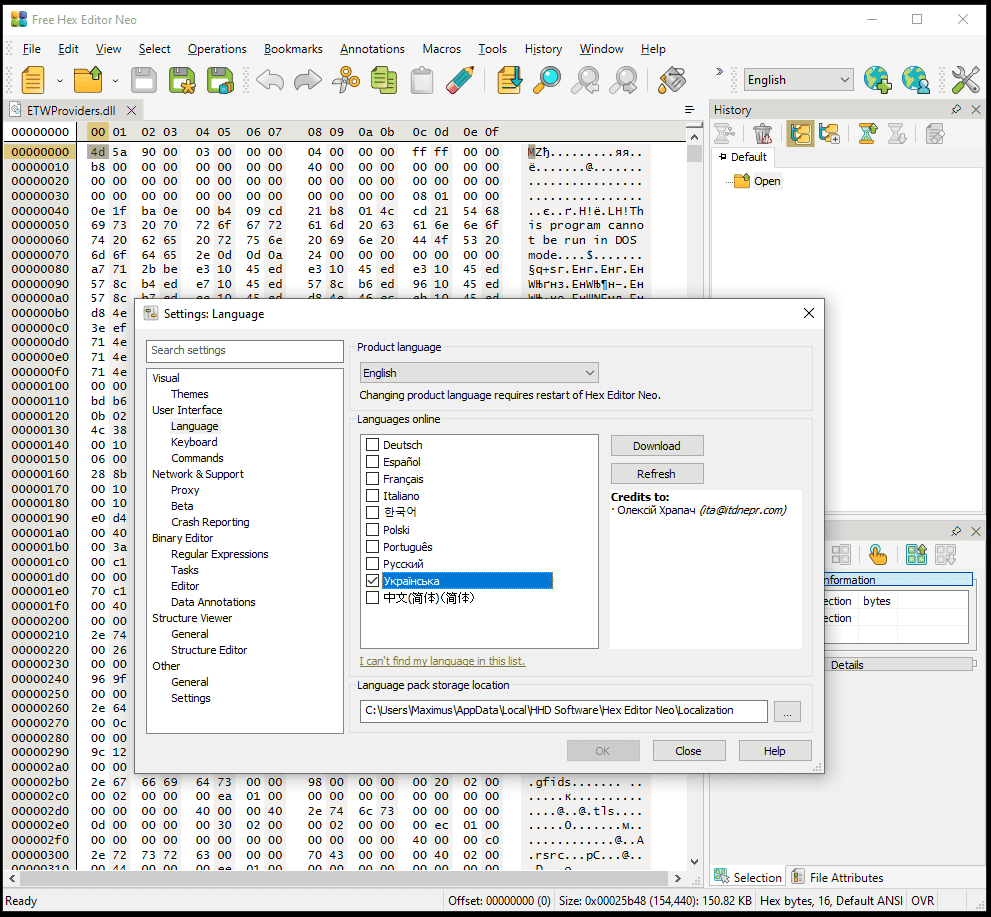Viewport: 991px width, 917px height.
Task: Click the pencil Edit mode icon
Action: pos(460,80)
